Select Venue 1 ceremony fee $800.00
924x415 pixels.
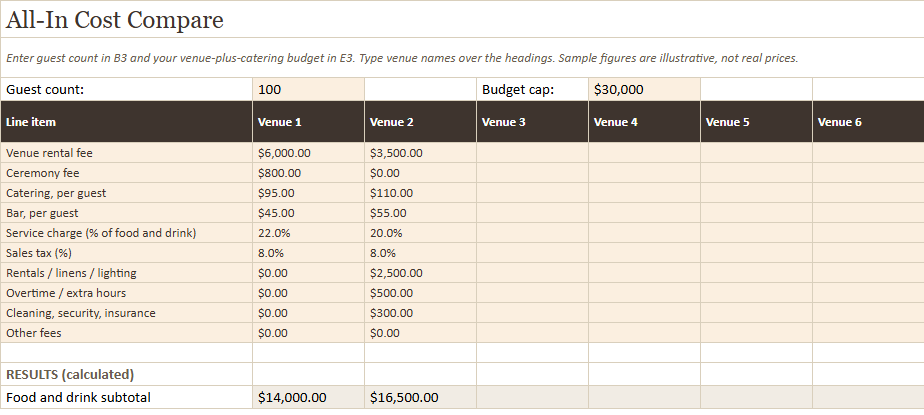coord(308,173)
